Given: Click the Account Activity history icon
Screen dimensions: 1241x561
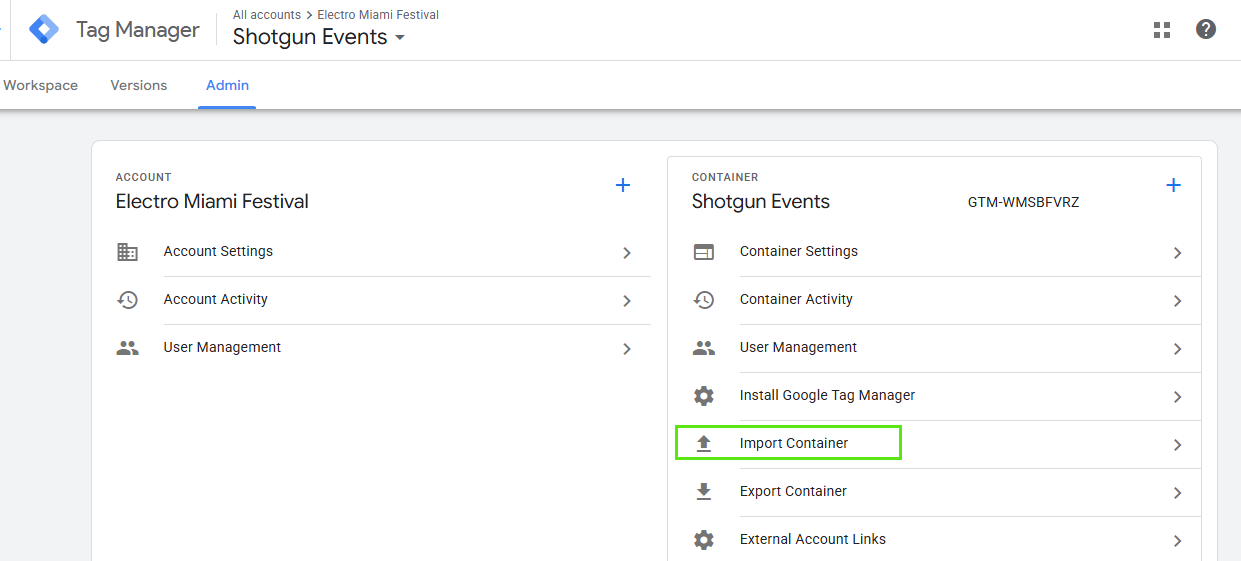Looking at the screenshot, I should (x=127, y=300).
